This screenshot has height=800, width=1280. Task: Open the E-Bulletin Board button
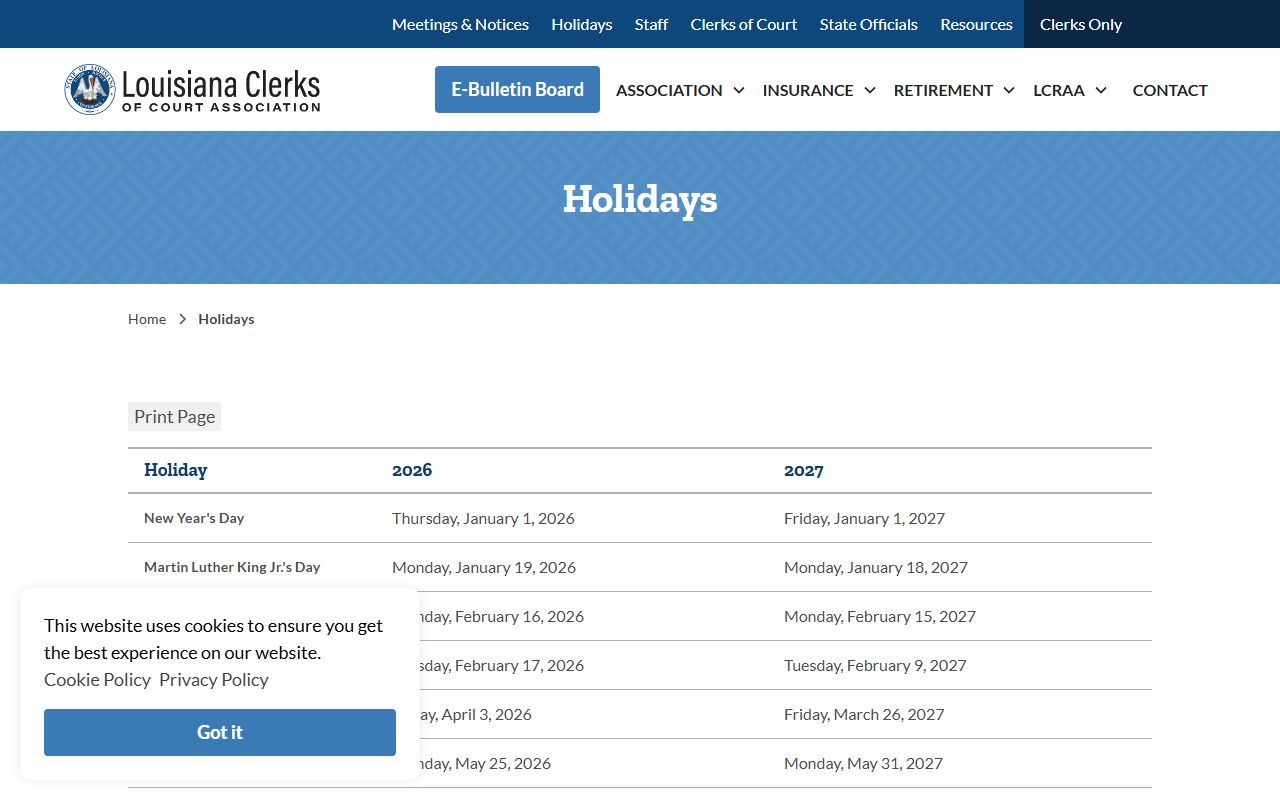(x=517, y=89)
